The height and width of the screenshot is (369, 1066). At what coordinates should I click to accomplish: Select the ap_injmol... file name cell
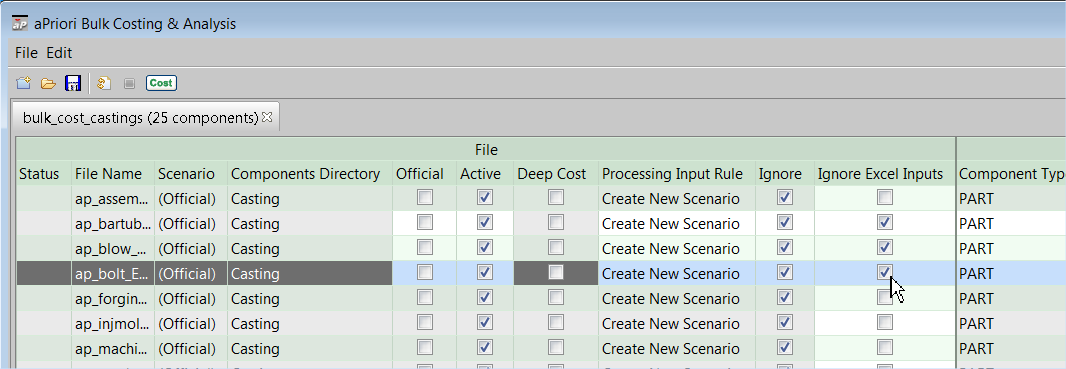(x=113, y=323)
